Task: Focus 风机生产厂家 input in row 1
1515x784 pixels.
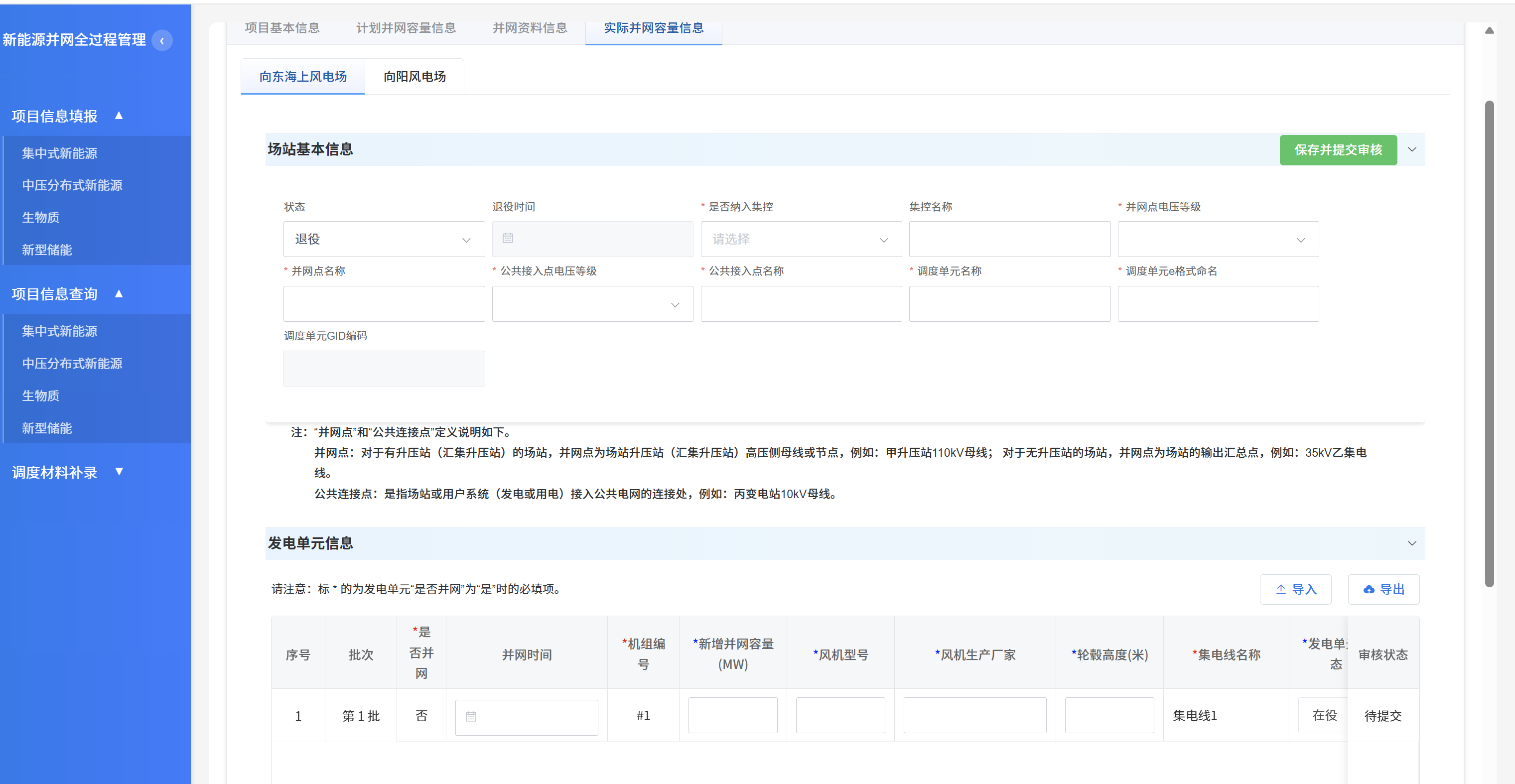Action: 974,715
